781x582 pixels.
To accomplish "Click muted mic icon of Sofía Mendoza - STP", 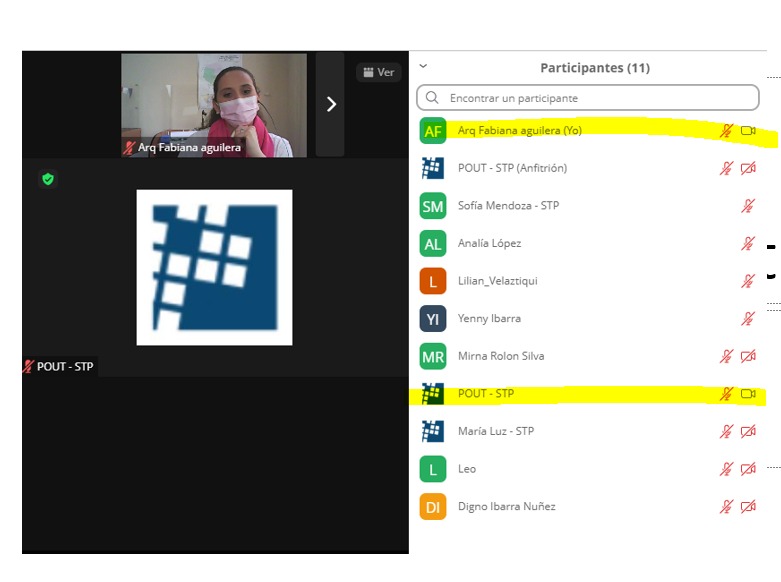I will coord(748,206).
